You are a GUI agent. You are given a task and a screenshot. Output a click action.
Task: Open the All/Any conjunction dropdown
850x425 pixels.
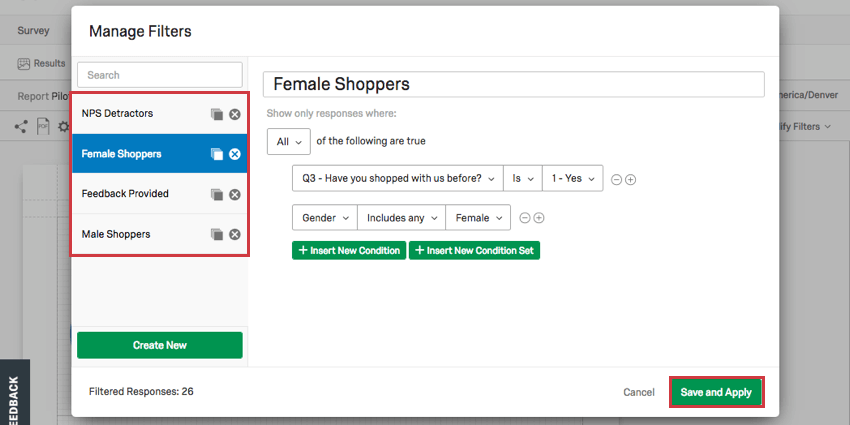click(288, 141)
